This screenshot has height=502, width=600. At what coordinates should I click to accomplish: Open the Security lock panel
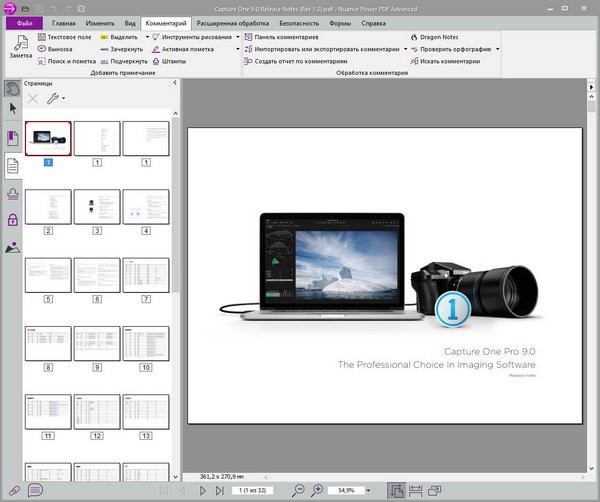coord(13,220)
